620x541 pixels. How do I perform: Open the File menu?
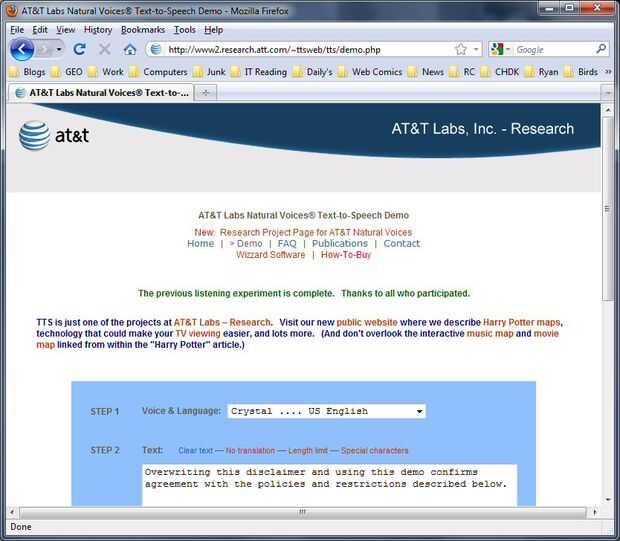[x=17, y=30]
